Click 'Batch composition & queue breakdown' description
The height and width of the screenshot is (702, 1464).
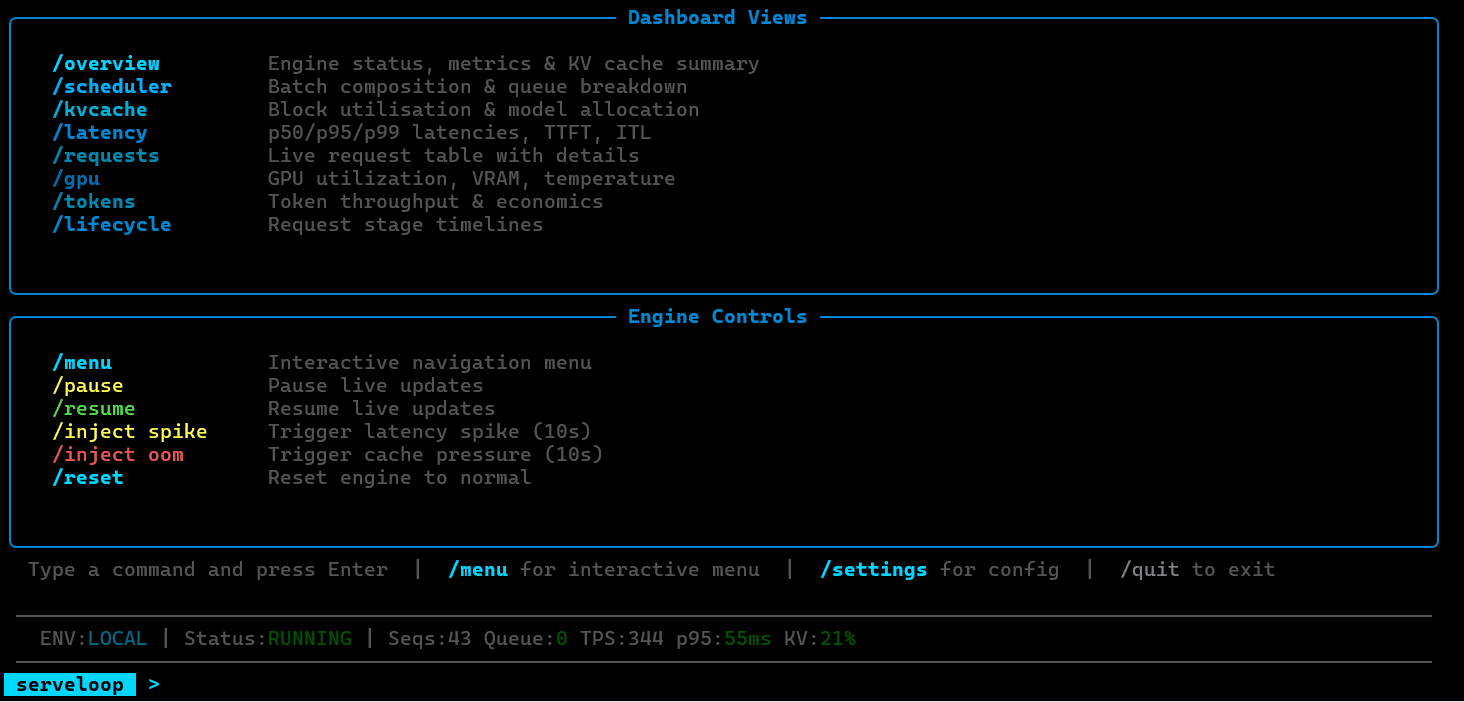click(x=478, y=87)
